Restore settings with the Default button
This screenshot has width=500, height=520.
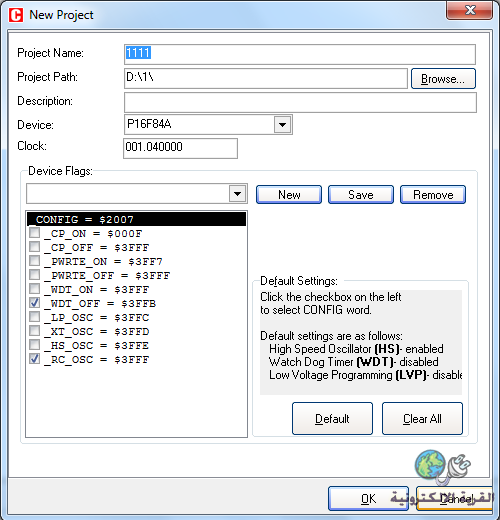coord(332,418)
